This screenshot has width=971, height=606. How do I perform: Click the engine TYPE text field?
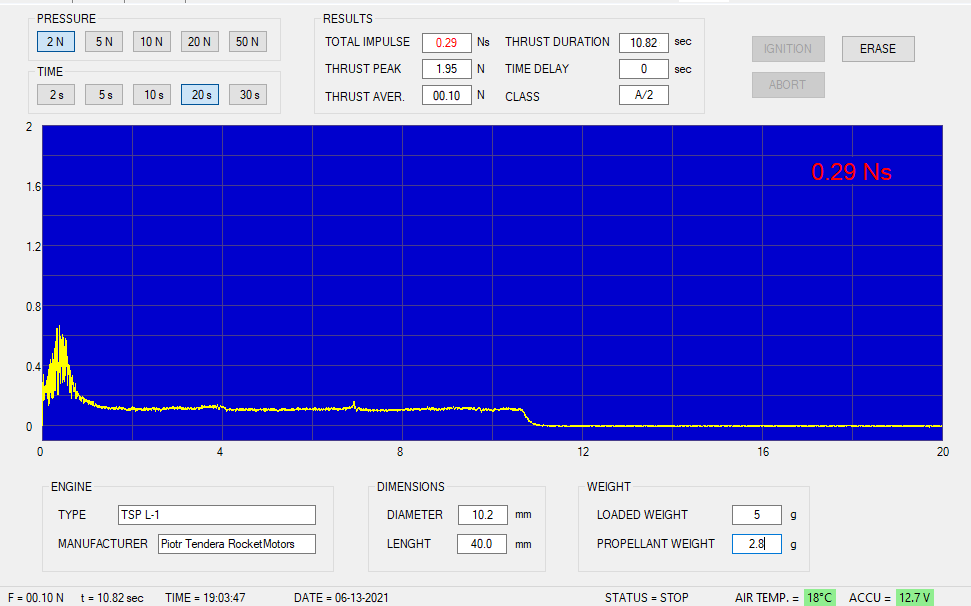click(217, 515)
